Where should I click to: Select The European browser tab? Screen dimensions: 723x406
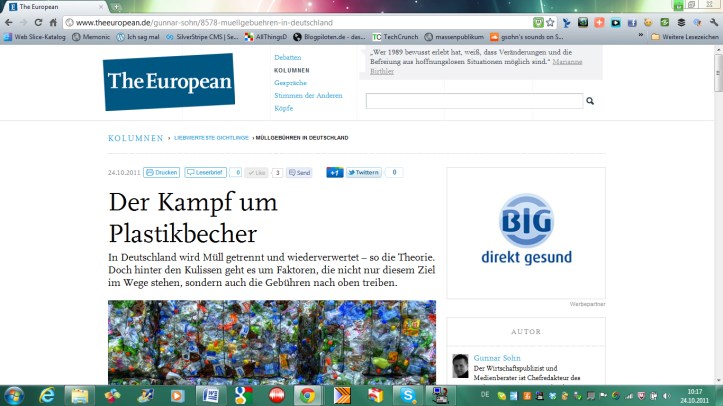click(x=55, y=7)
